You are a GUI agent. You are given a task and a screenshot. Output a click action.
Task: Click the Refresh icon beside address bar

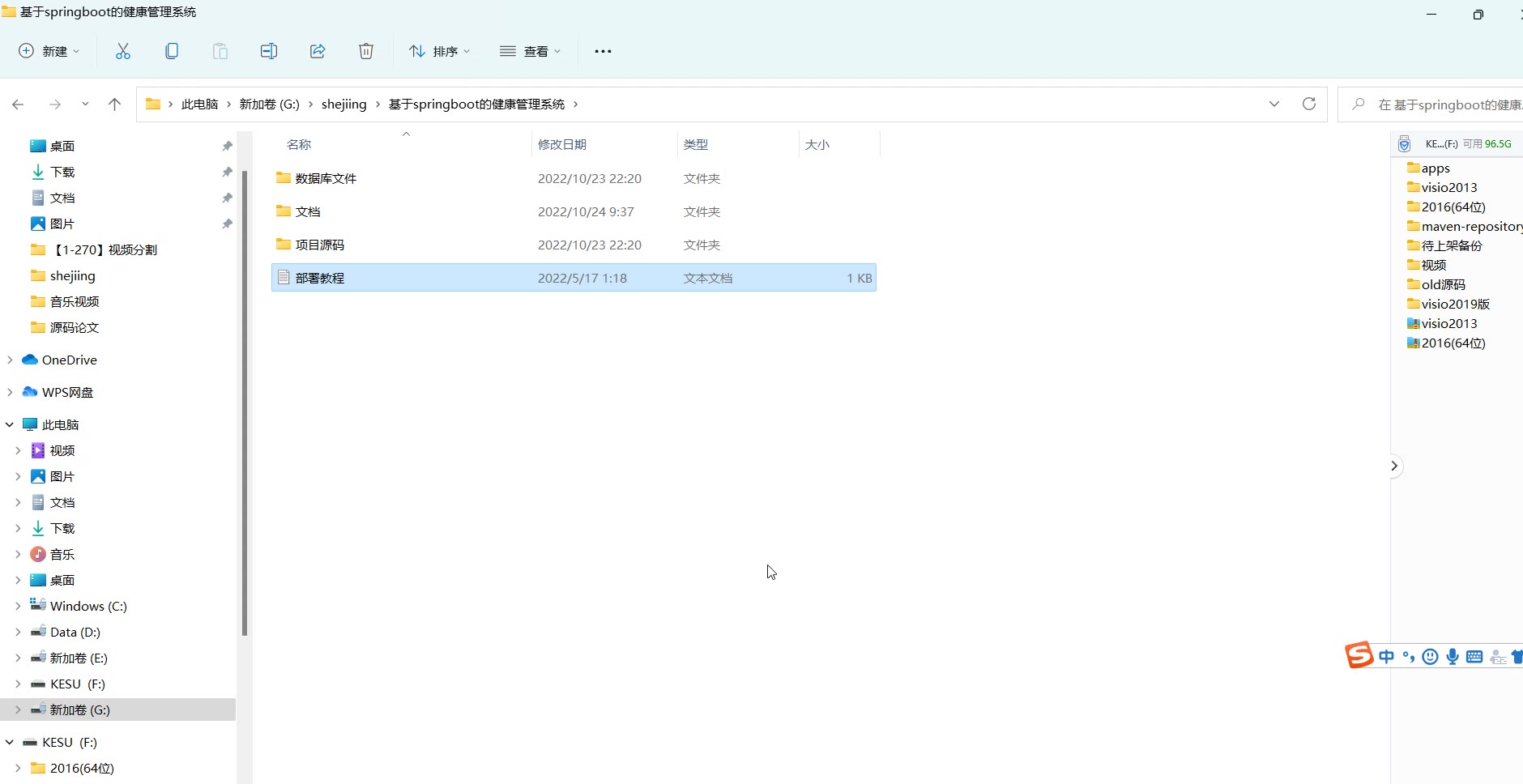pyautogui.click(x=1308, y=104)
